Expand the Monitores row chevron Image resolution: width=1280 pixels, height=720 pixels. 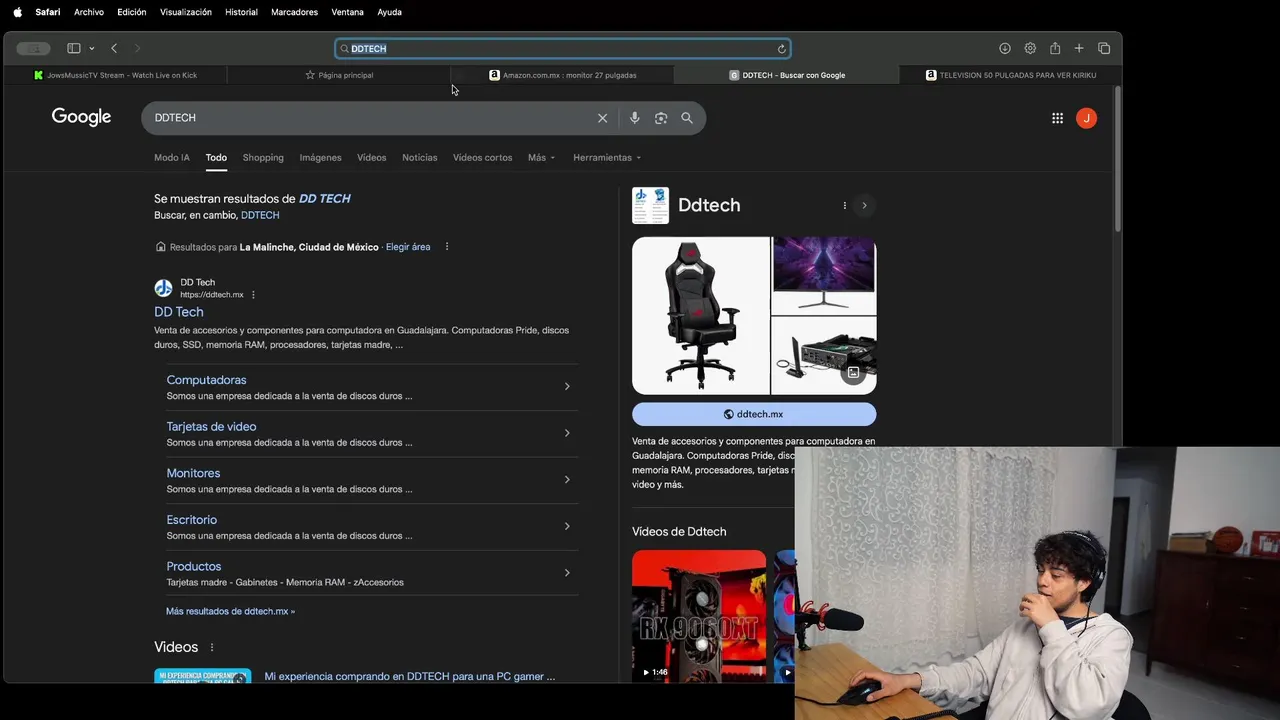[567, 480]
